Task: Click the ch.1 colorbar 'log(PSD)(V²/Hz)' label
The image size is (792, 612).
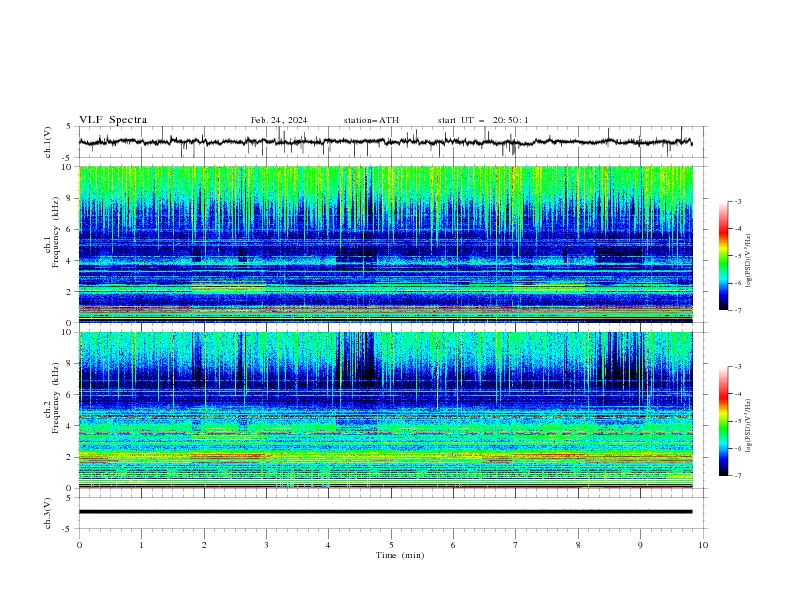Action: (x=749, y=261)
